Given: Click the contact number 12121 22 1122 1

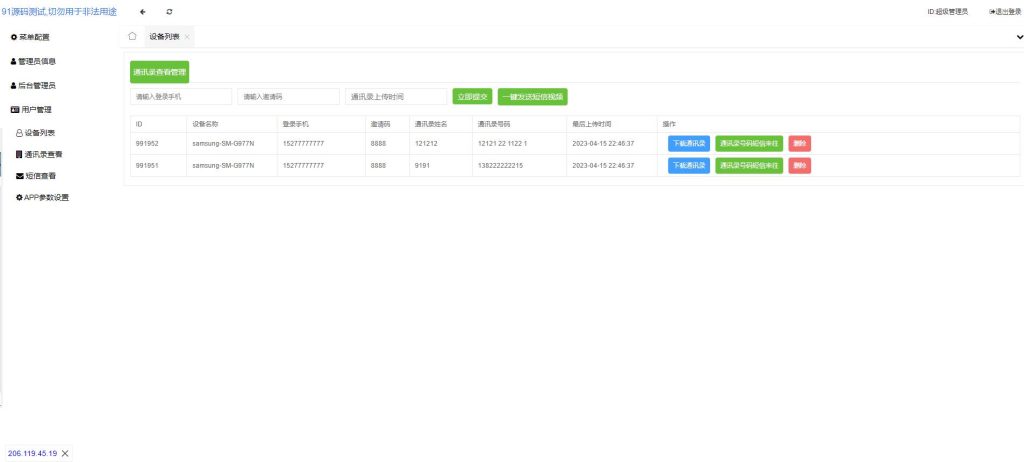Looking at the screenshot, I should (502, 144).
